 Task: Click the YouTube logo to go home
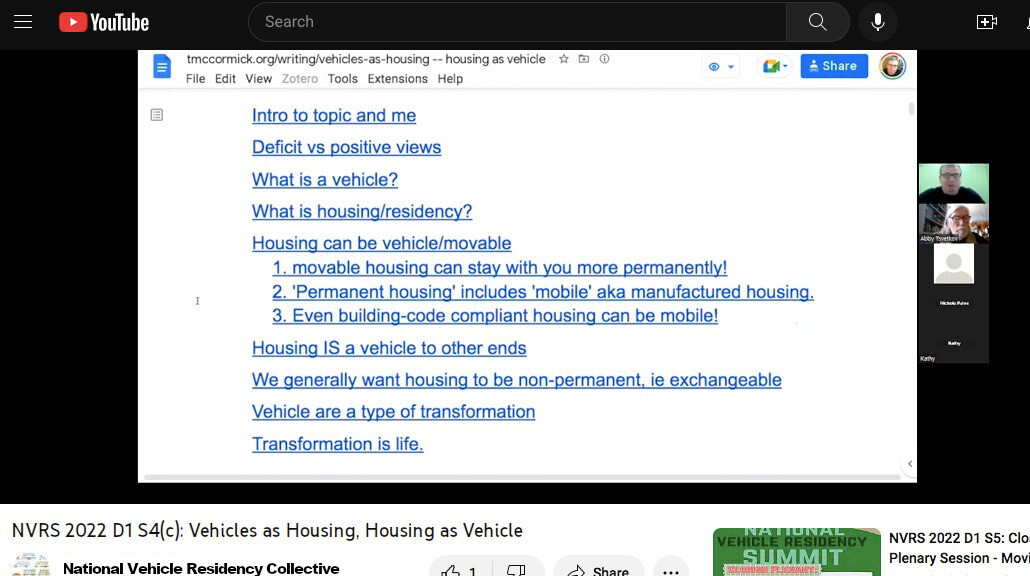click(104, 22)
